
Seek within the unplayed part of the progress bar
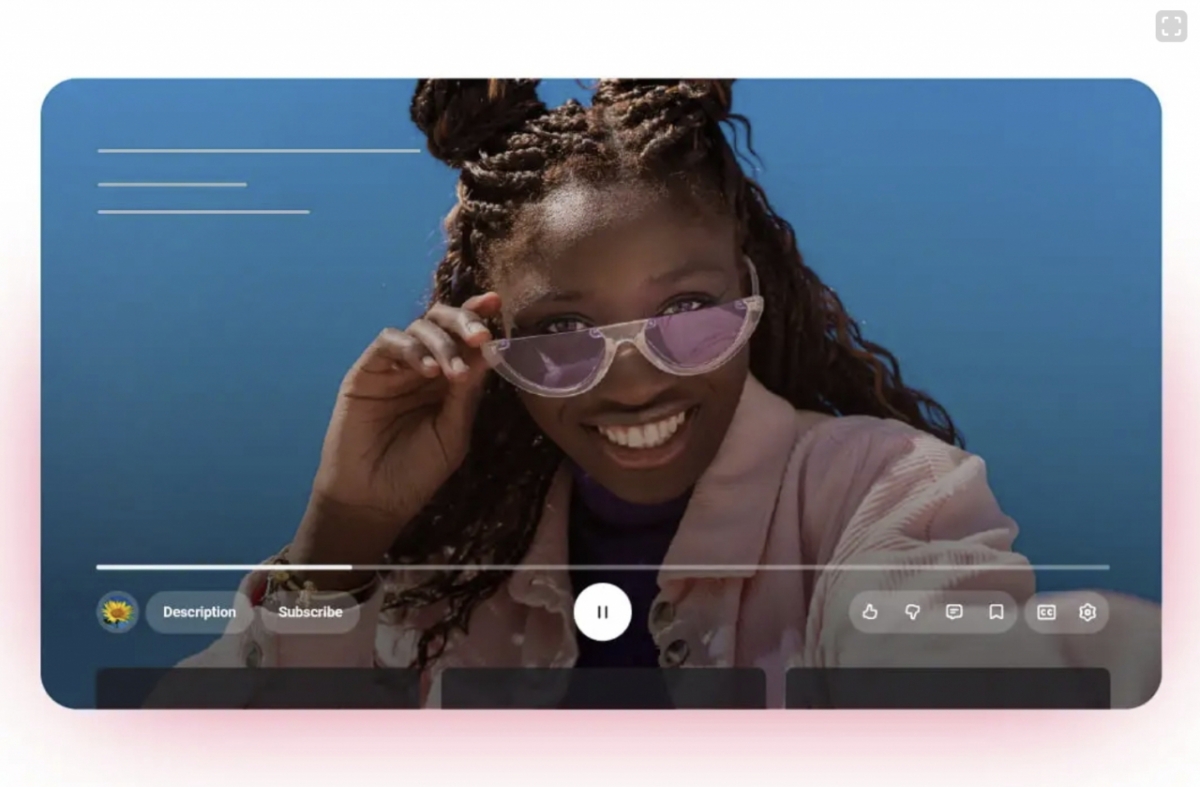click(x=730, y=567)
